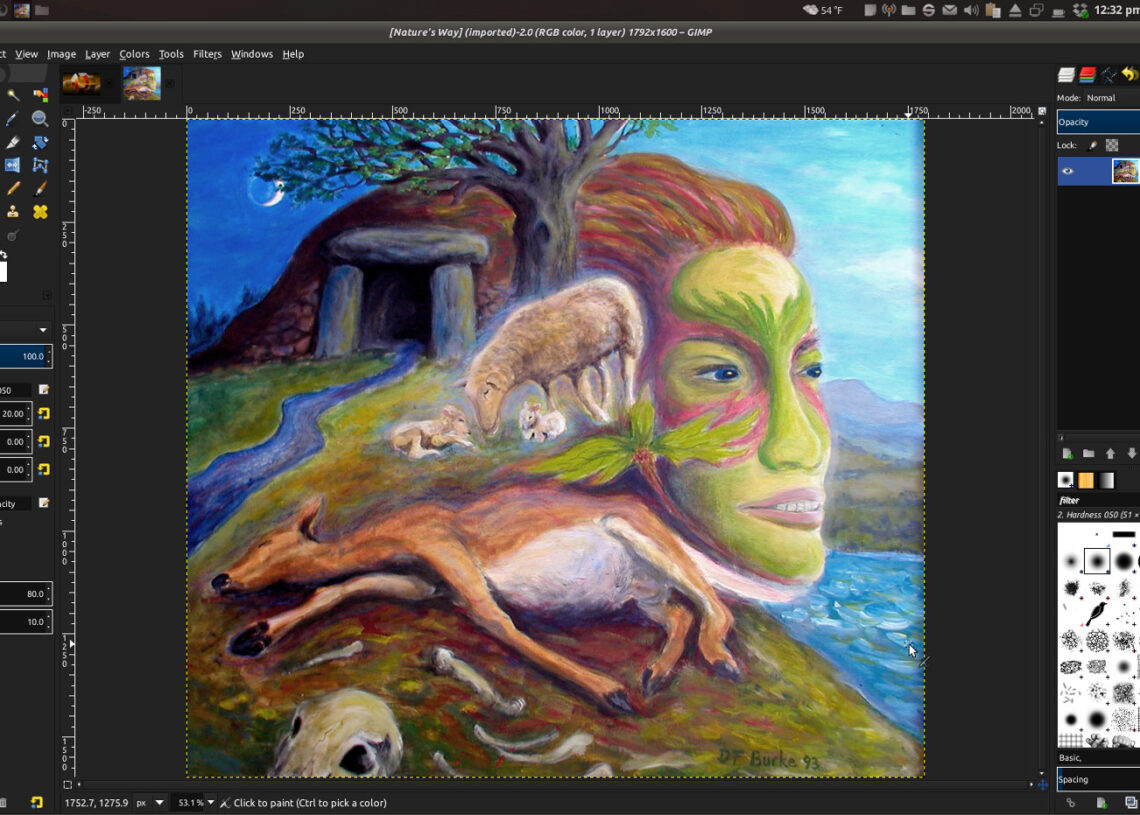The height and width of the screenshot is (815, 1140).
Task: Select the Paintbrush tool
Action: tap(40, 188)
